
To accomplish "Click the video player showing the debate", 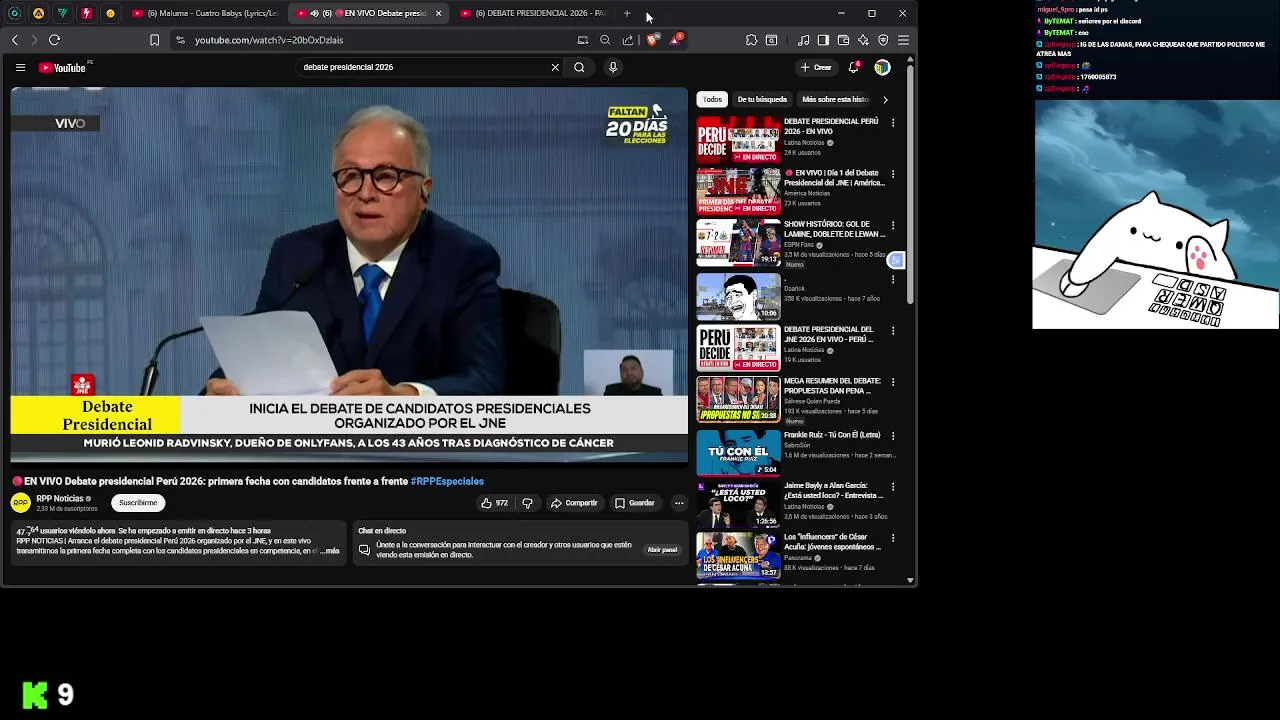I will point(349,275).
